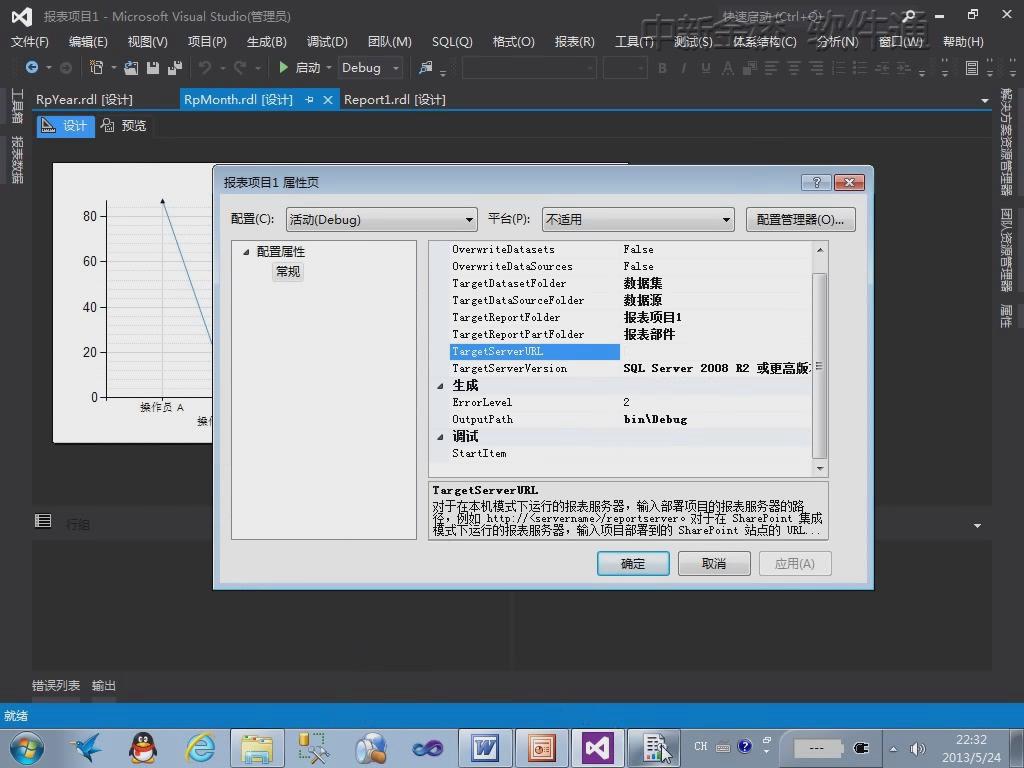This screenshot has height=768, width=1024.
Task: Open Windows Explorer folder in taskbar
Action: click(257, 748)
